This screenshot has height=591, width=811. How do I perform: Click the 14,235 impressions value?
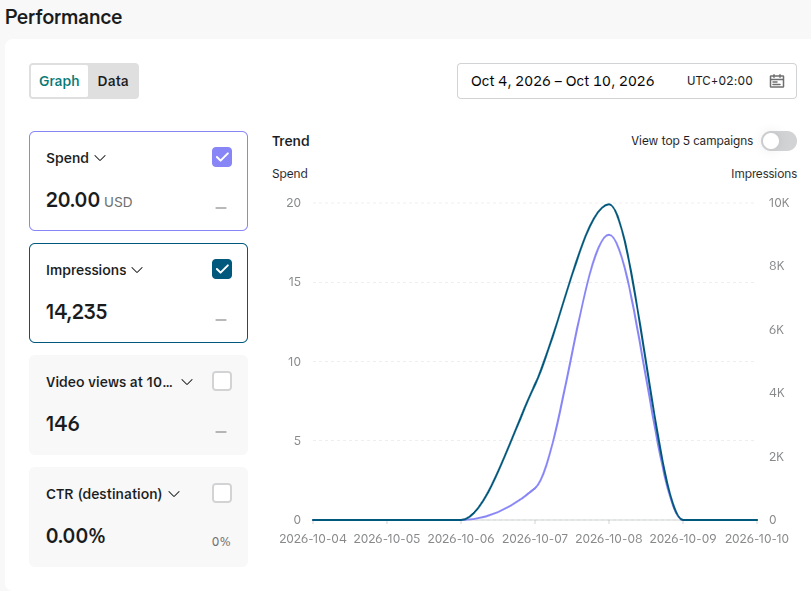(77, 312)
